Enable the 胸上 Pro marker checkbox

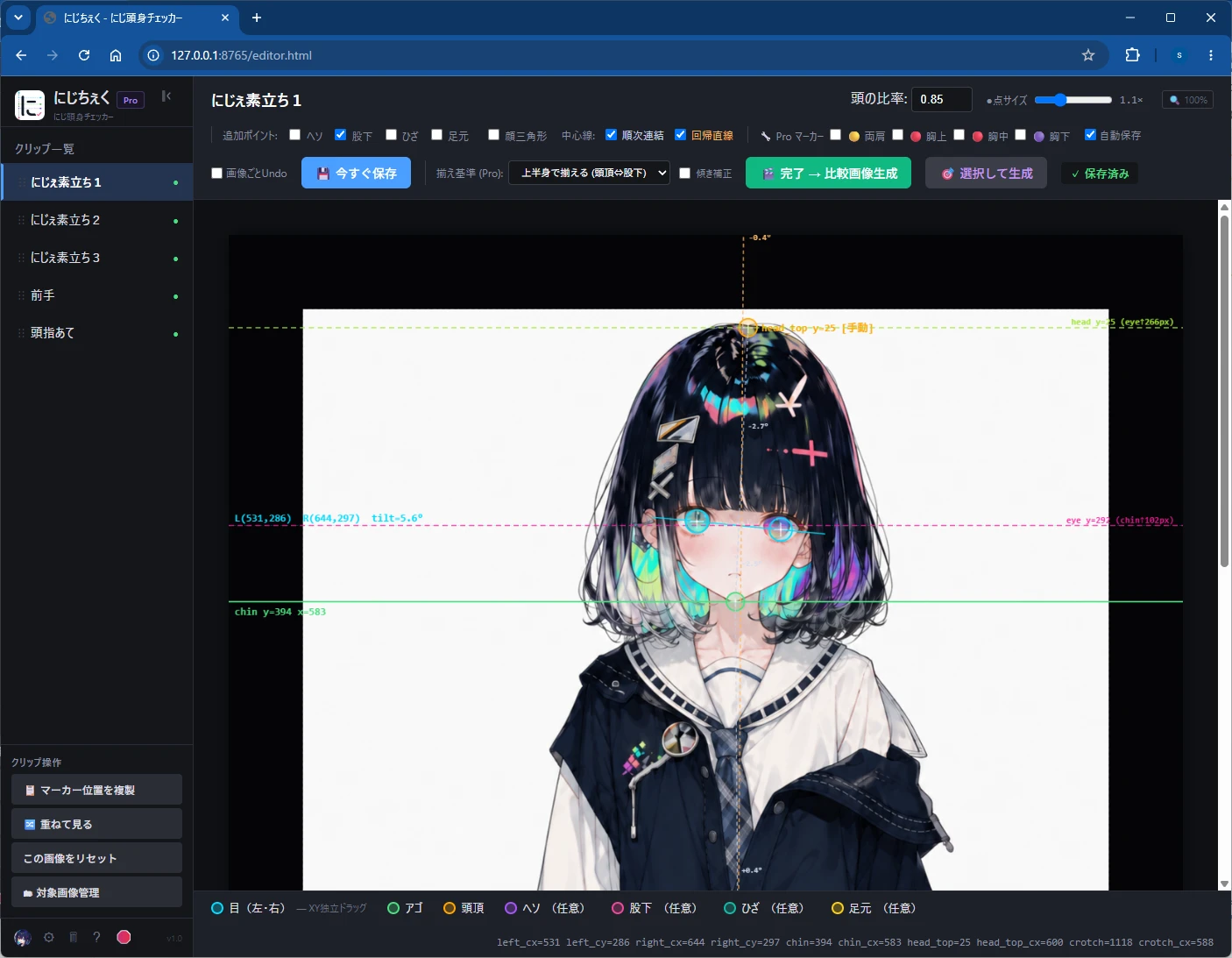(x=898, y=135)
